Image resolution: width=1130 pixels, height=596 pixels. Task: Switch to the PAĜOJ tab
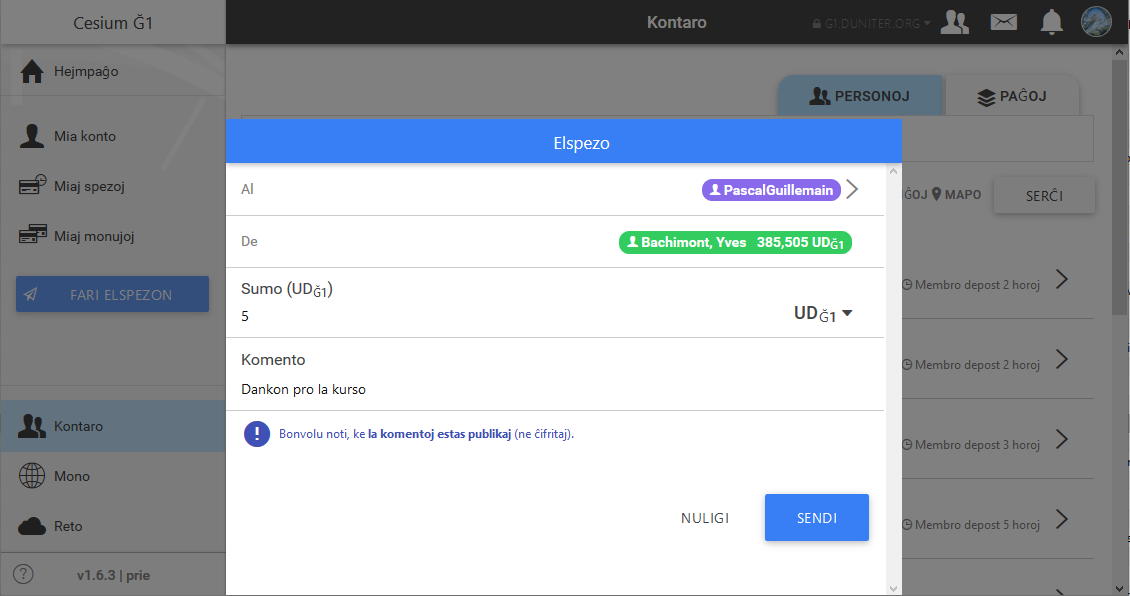click(1012, 96)
